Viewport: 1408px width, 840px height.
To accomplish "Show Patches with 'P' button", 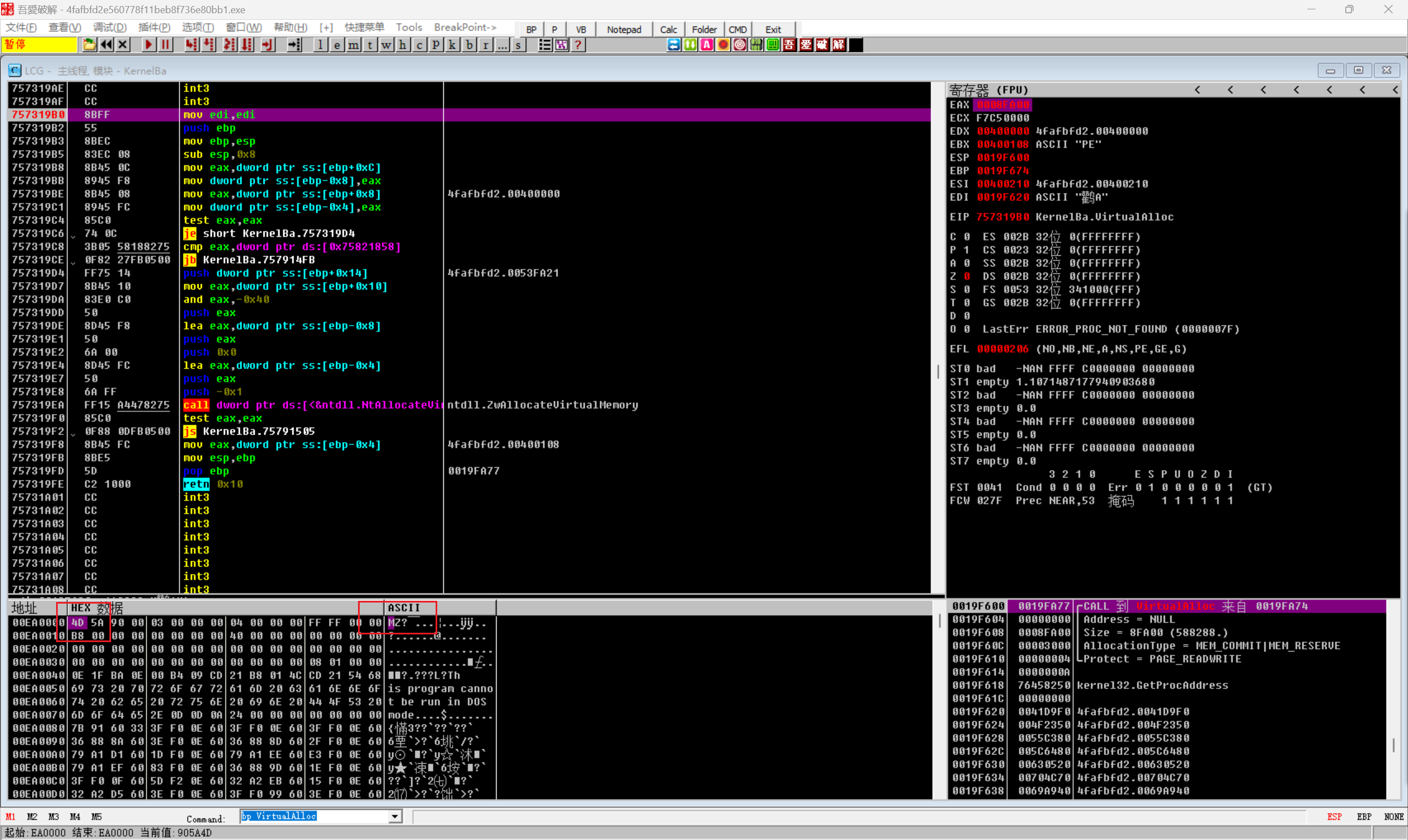I will [x=436, y=45].
